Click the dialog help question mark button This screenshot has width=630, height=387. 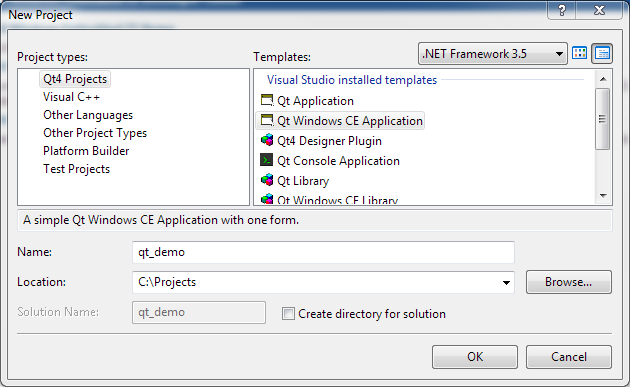click(562, 10)
